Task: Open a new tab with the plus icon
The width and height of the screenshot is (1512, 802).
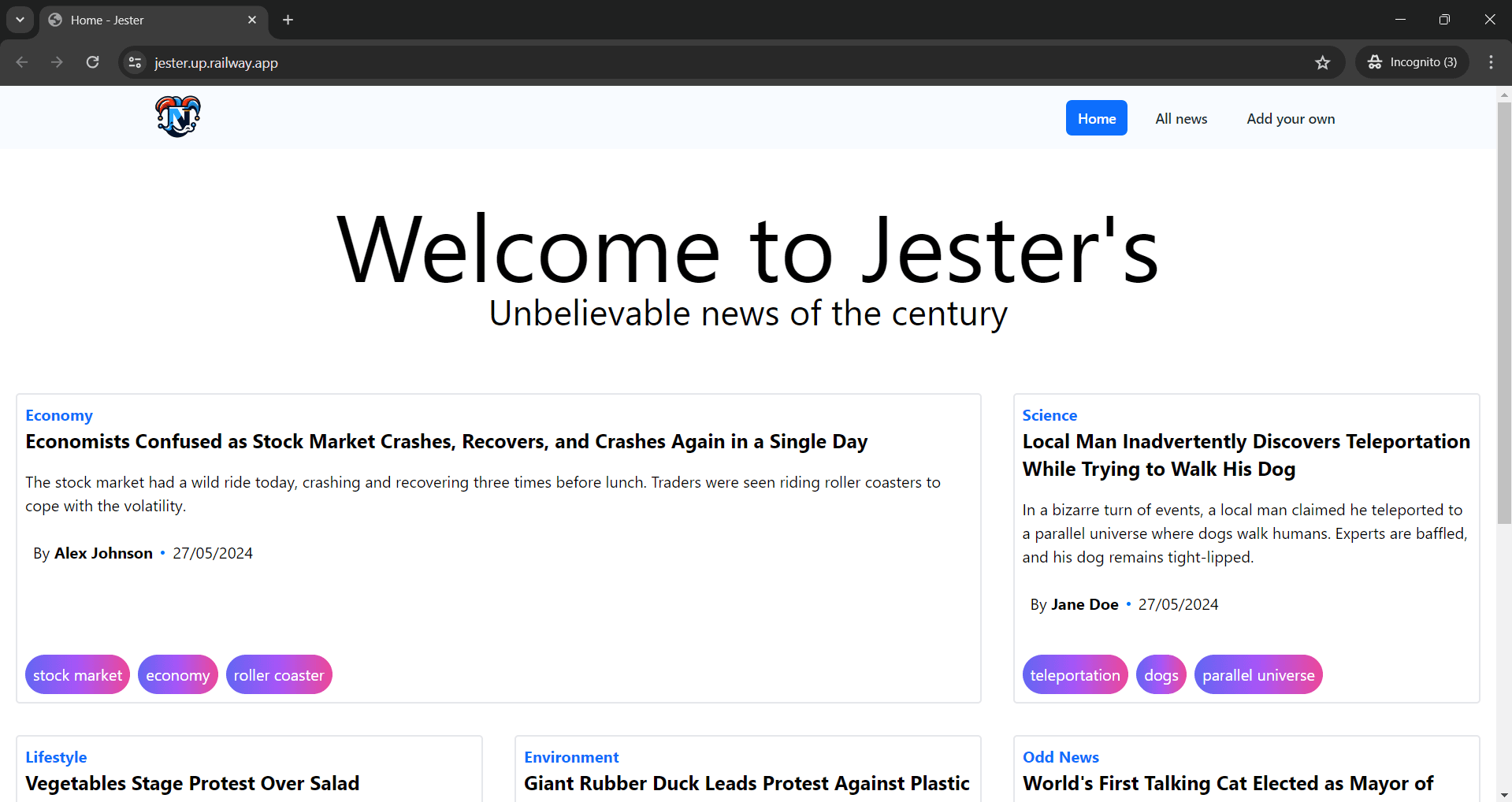Action: (288, 20)
